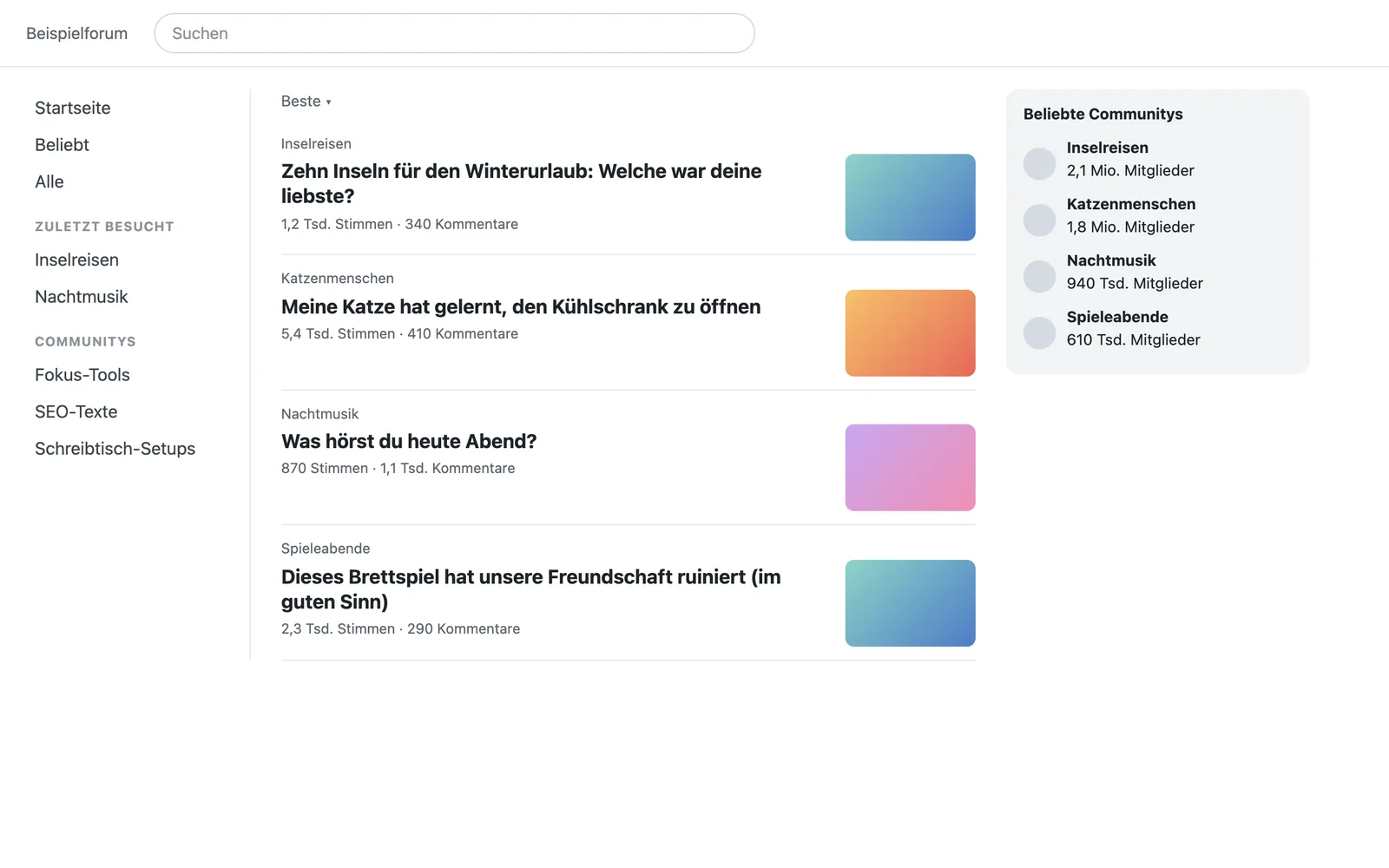Open post Meine Katze hat gelernt Kühlschrank
Viewport: 1389px width, 868px height.
point(521,306)
